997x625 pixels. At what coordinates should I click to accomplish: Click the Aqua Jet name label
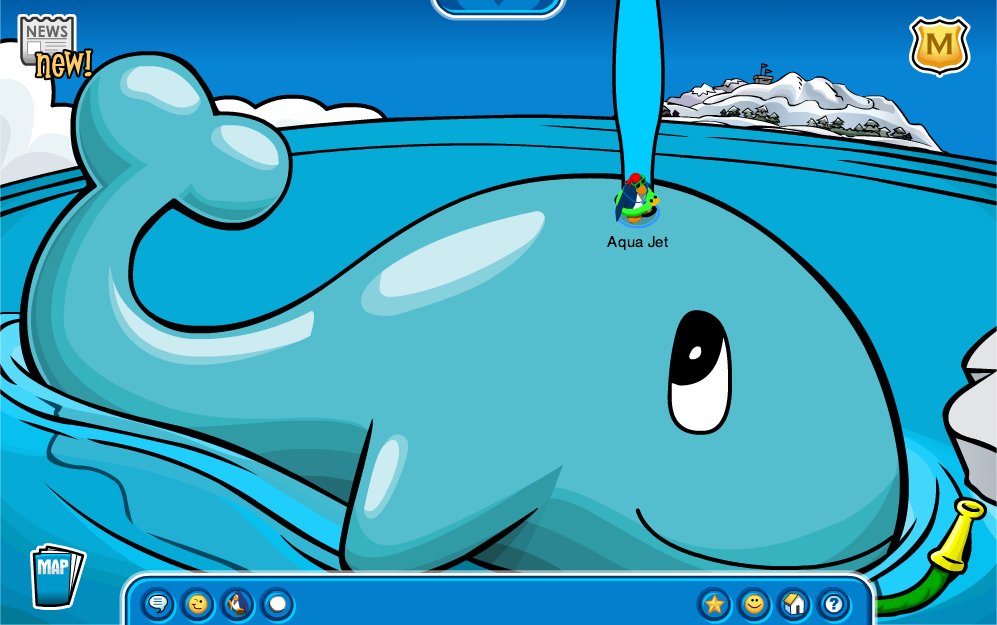pos(637,242)
